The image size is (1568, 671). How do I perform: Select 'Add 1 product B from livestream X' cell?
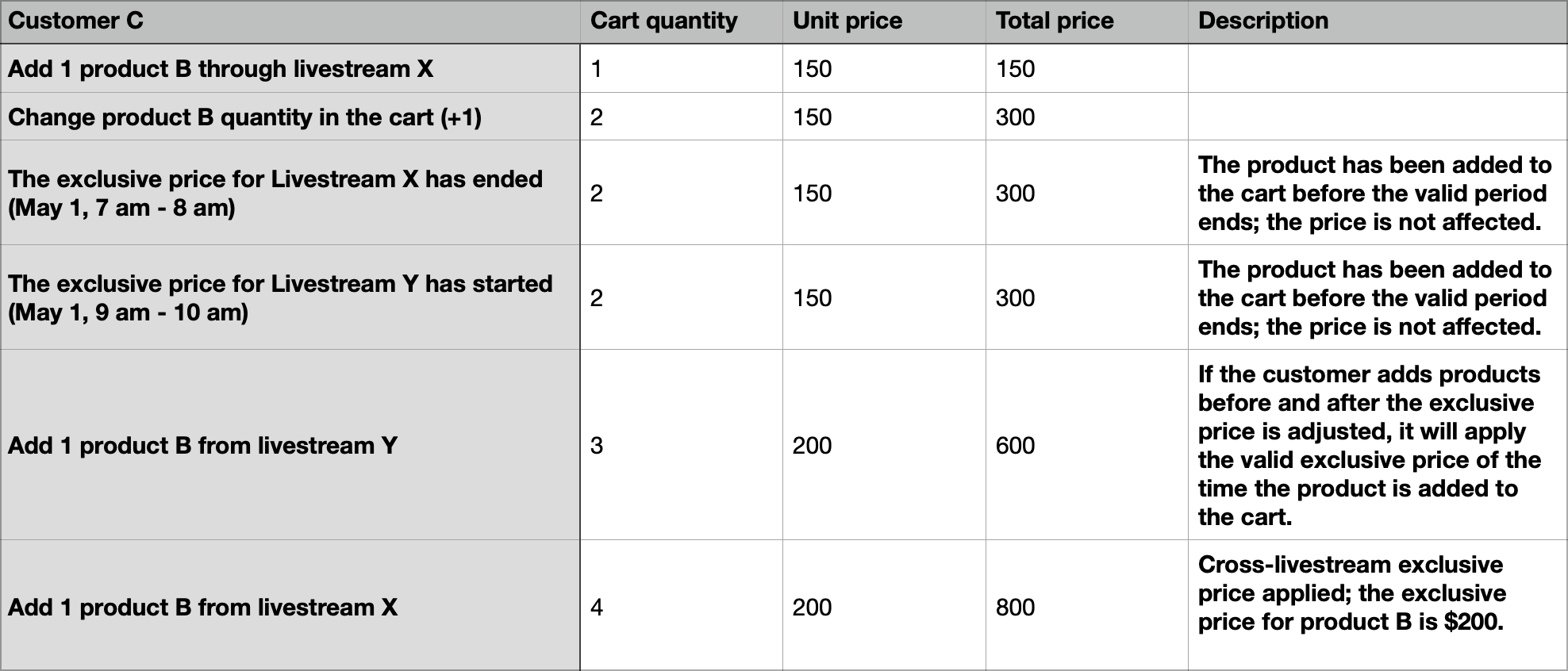[x=290, y=606]
